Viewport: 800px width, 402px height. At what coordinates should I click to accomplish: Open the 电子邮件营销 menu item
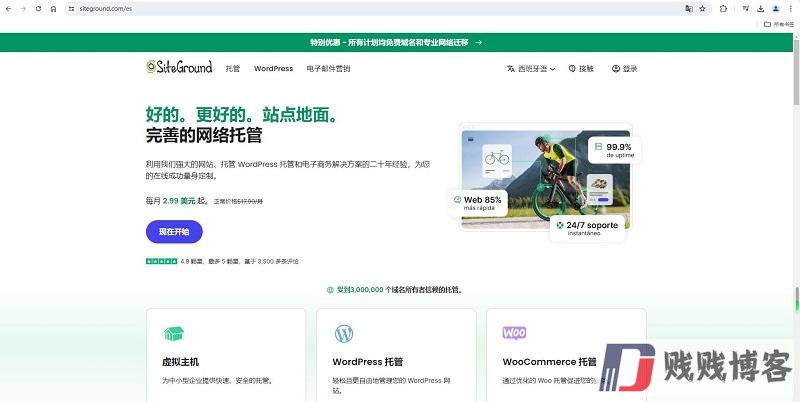tap(328, 68)
